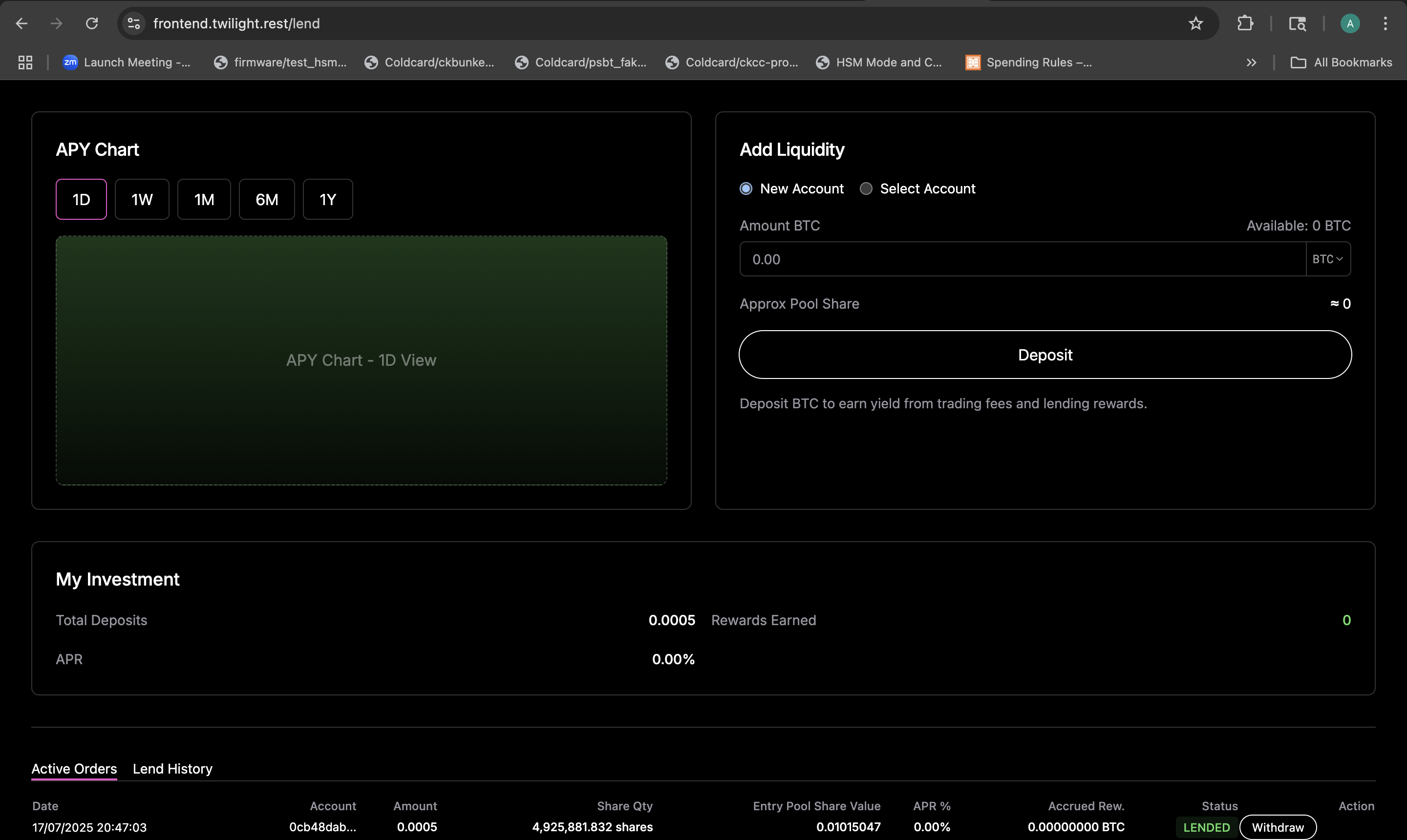
Task: Choose the Select Account radio option
Action: tap(866, 189)
